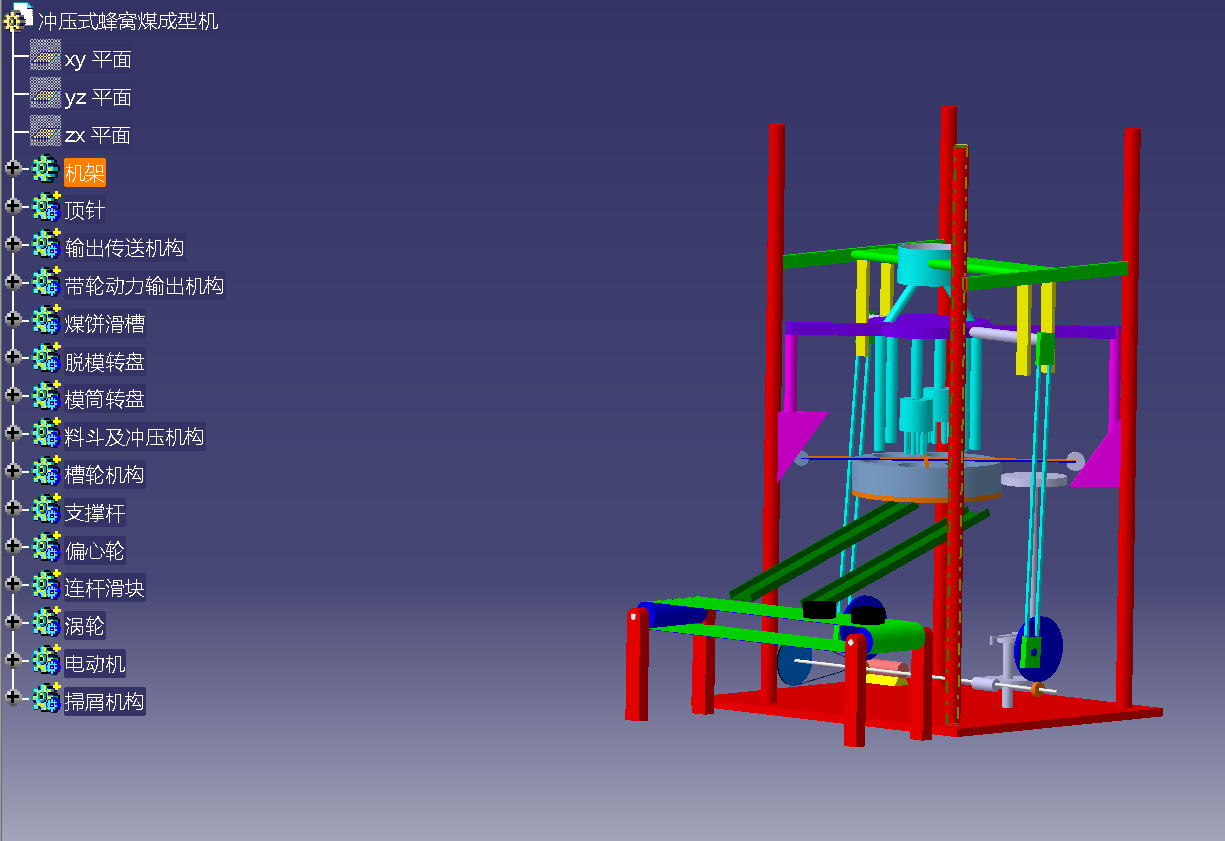Click the 料斗及冲压机构 component icon
The width and height of the screenshot is (1225, 841).
(46, 433)
